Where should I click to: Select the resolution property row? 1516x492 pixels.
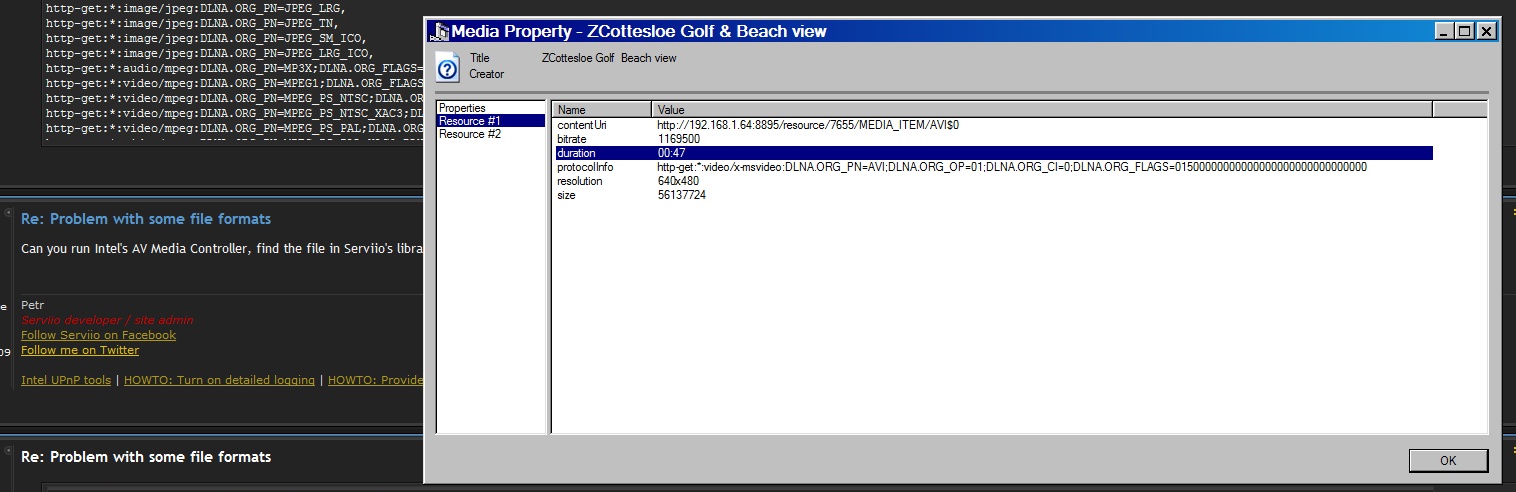coord(580,181)
